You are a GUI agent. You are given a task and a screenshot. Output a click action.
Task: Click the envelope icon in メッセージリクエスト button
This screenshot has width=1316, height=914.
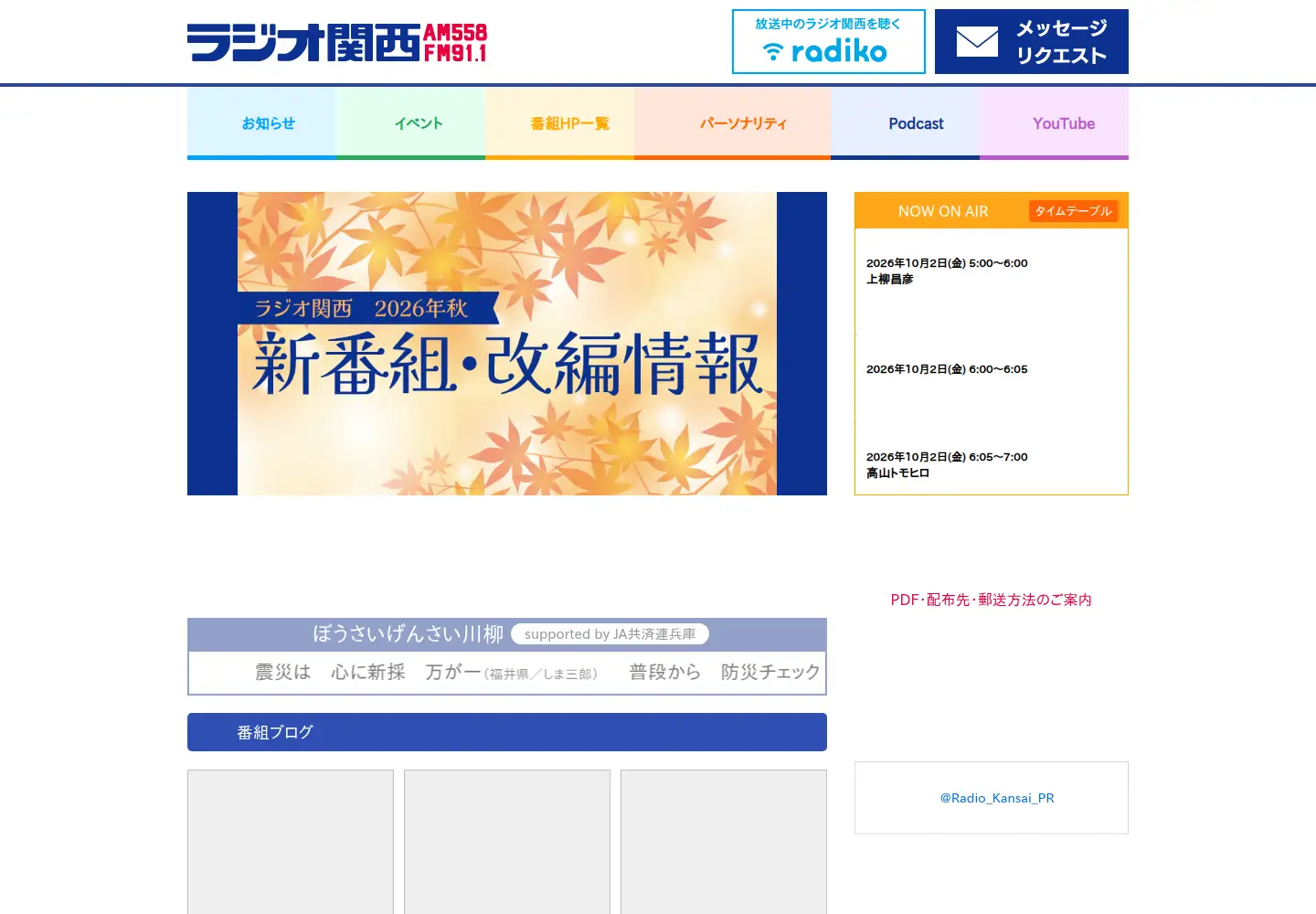pyautogui.click(x=977, y=42)
